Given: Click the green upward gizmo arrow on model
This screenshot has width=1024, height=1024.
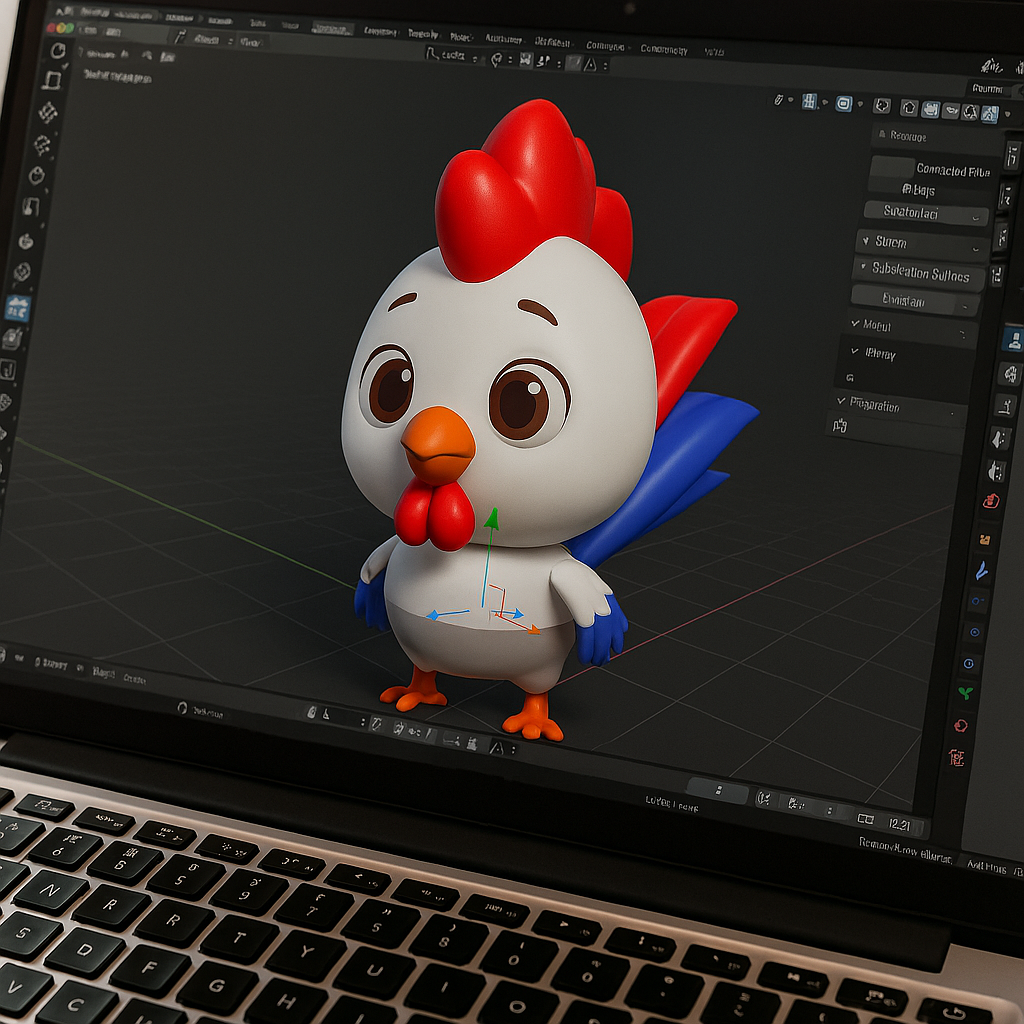Looking at the screenshot, I should tap(492, 519).
